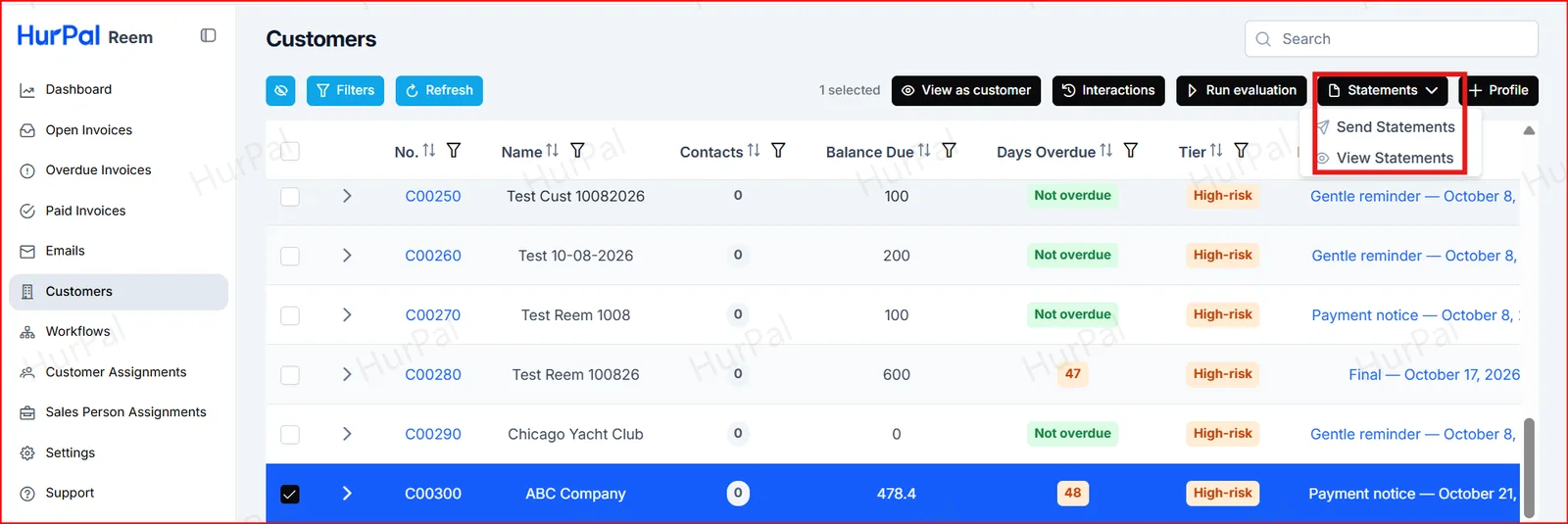The width and height of the screenshot is (1568, 524).
Task: Collapse the sidebar panel icon
Action: point(208,35)
